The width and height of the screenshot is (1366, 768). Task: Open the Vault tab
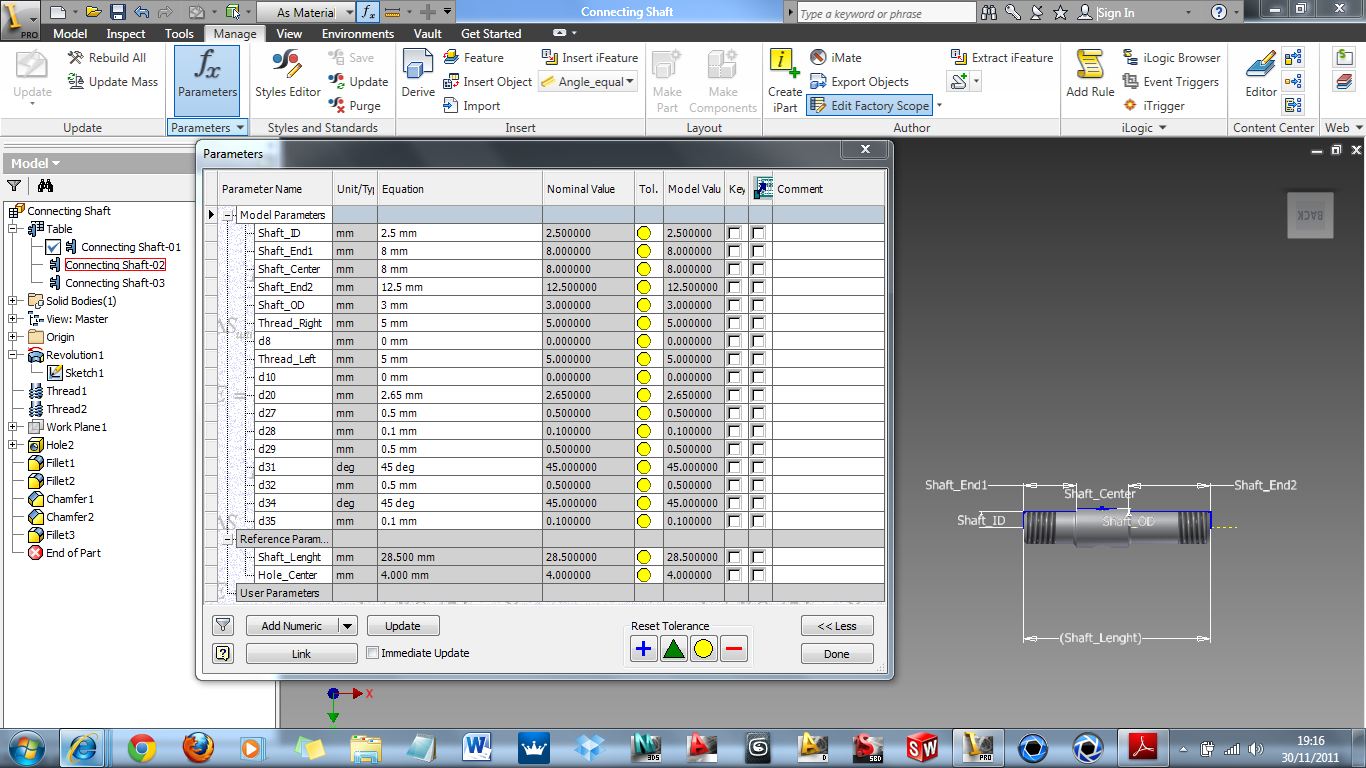[x=427, y=33]
